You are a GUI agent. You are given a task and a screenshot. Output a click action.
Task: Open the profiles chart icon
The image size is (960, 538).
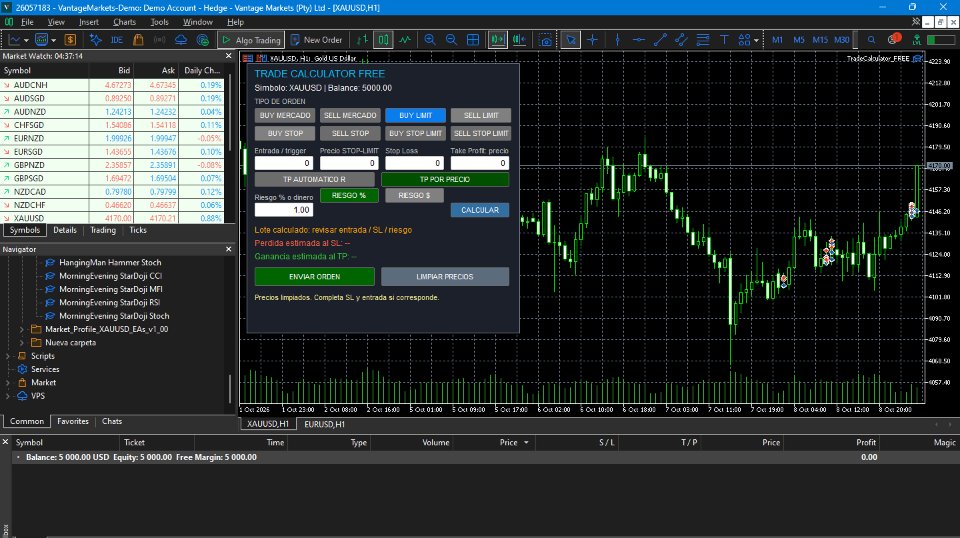[x=41, y=40]
